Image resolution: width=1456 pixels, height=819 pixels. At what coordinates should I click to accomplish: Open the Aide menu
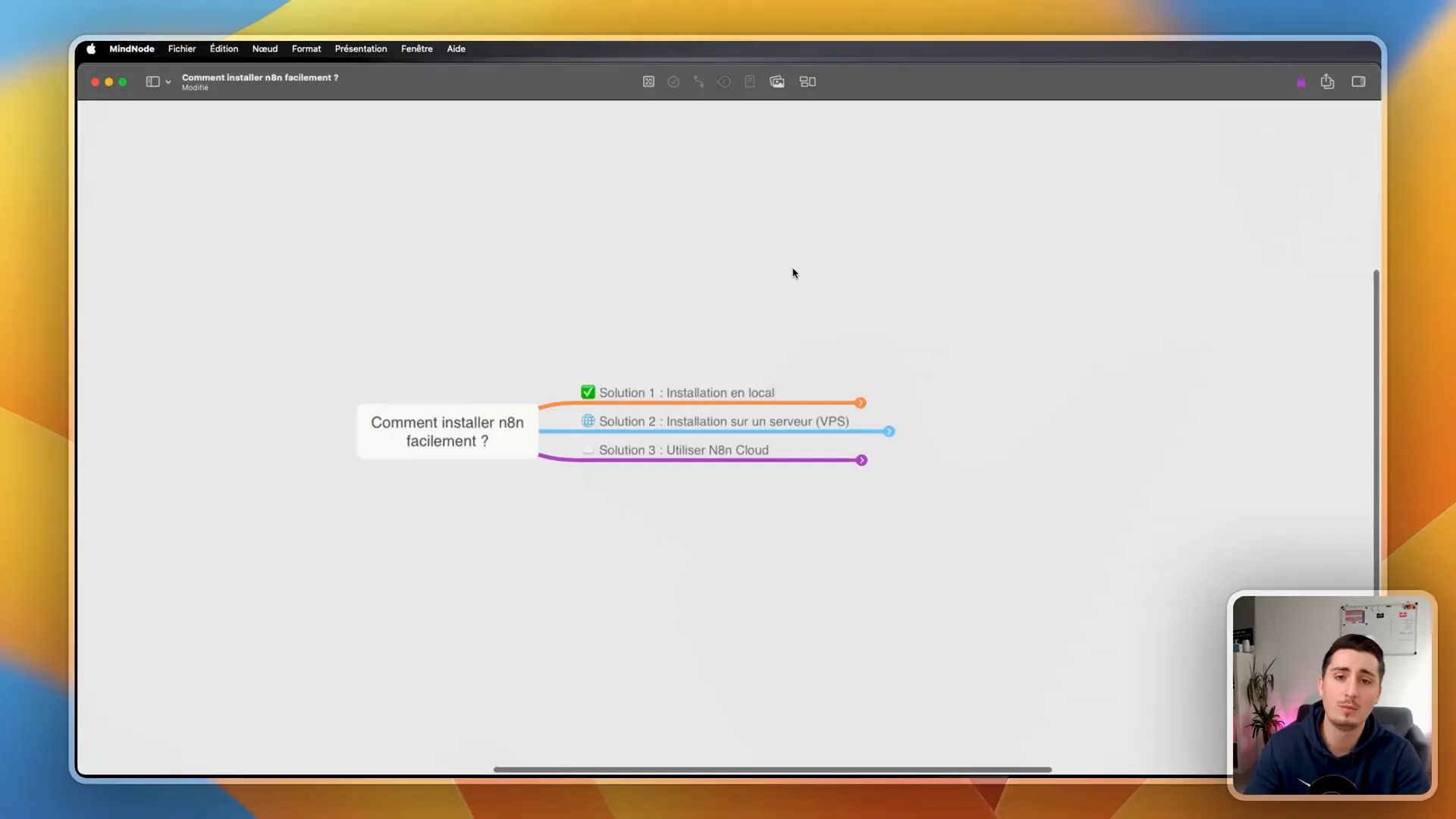pos(456,49)
